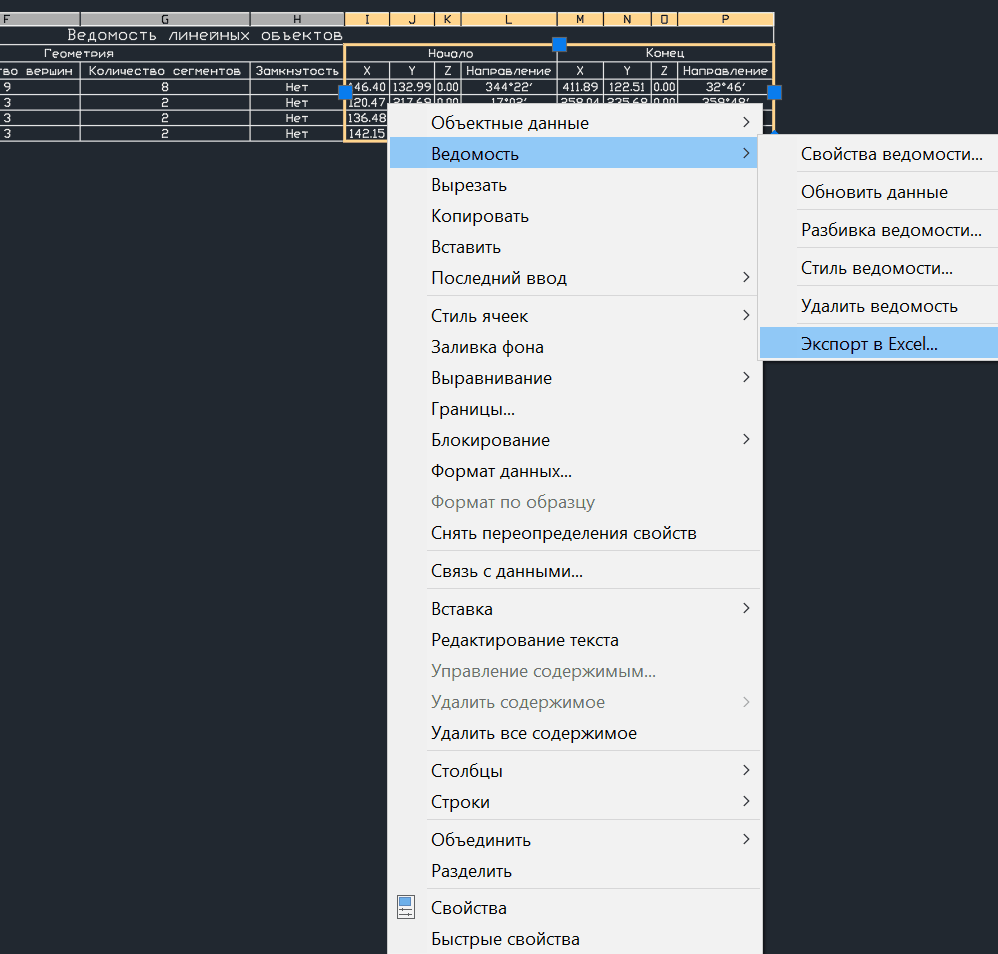Expand the Блокирование submenu

(490, 440)
